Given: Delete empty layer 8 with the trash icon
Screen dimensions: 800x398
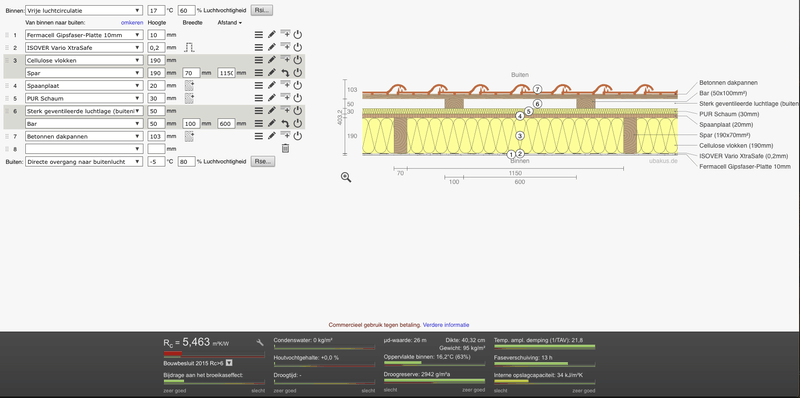Looking at the screenshot, I should [286, 148].
